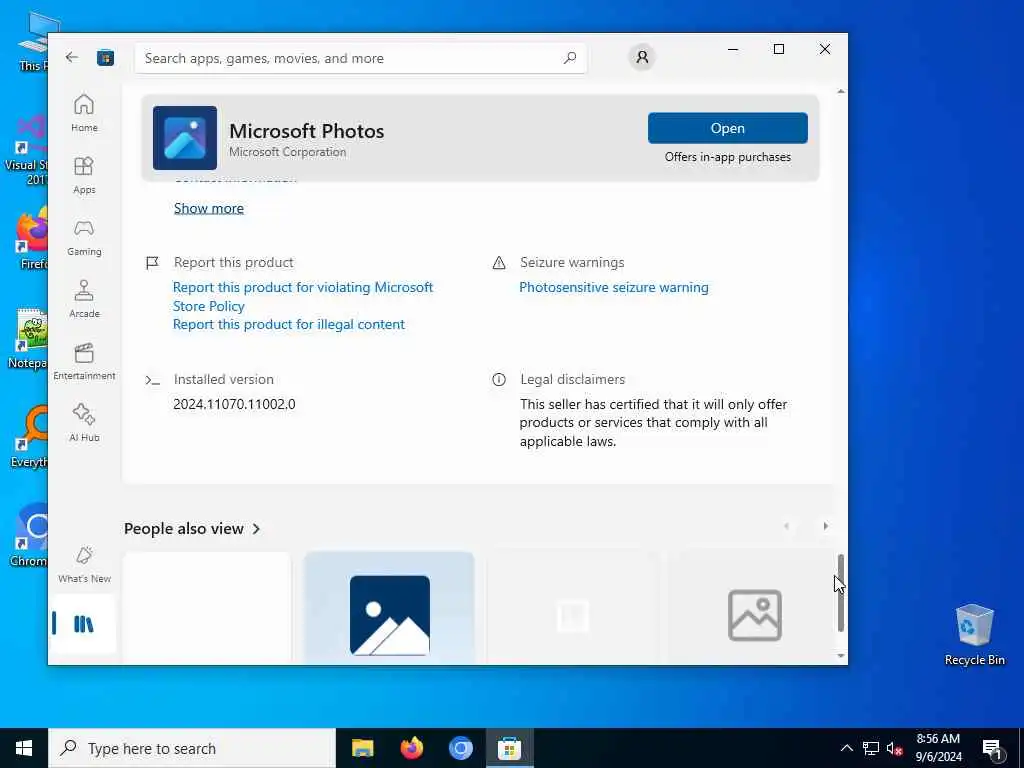The image size is (1024, 768).
Task: Open Photosensitive seizure warning link
Action: (x=614, y=287)
